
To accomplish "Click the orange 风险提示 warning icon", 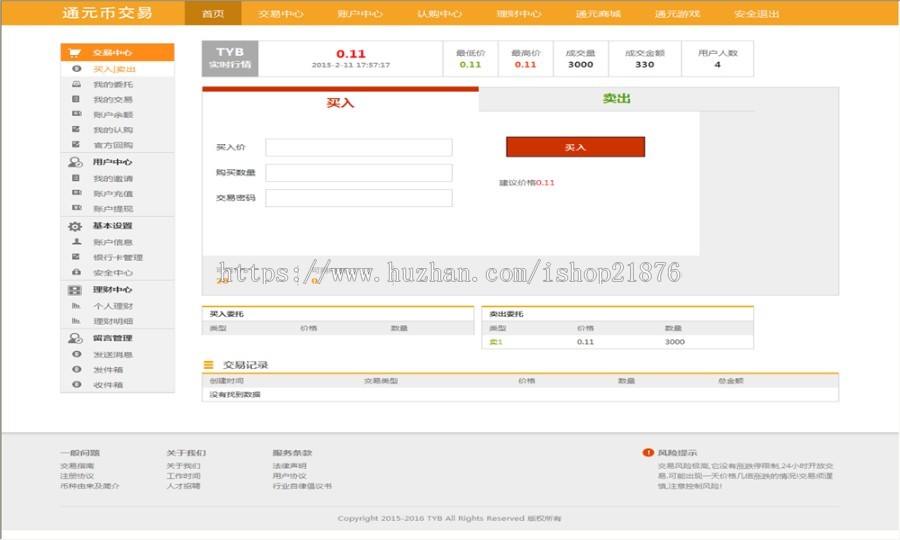I will (648, 452).
